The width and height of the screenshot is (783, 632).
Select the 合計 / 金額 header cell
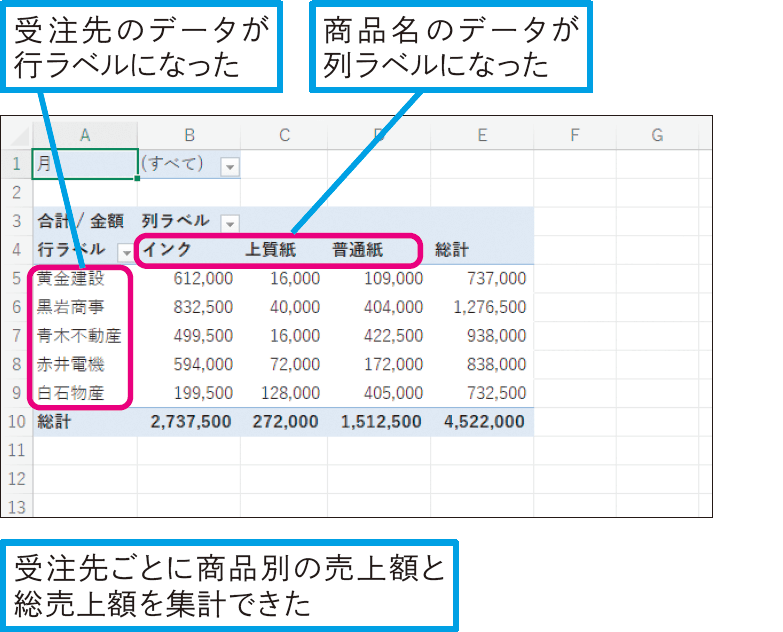coord(80,221)
